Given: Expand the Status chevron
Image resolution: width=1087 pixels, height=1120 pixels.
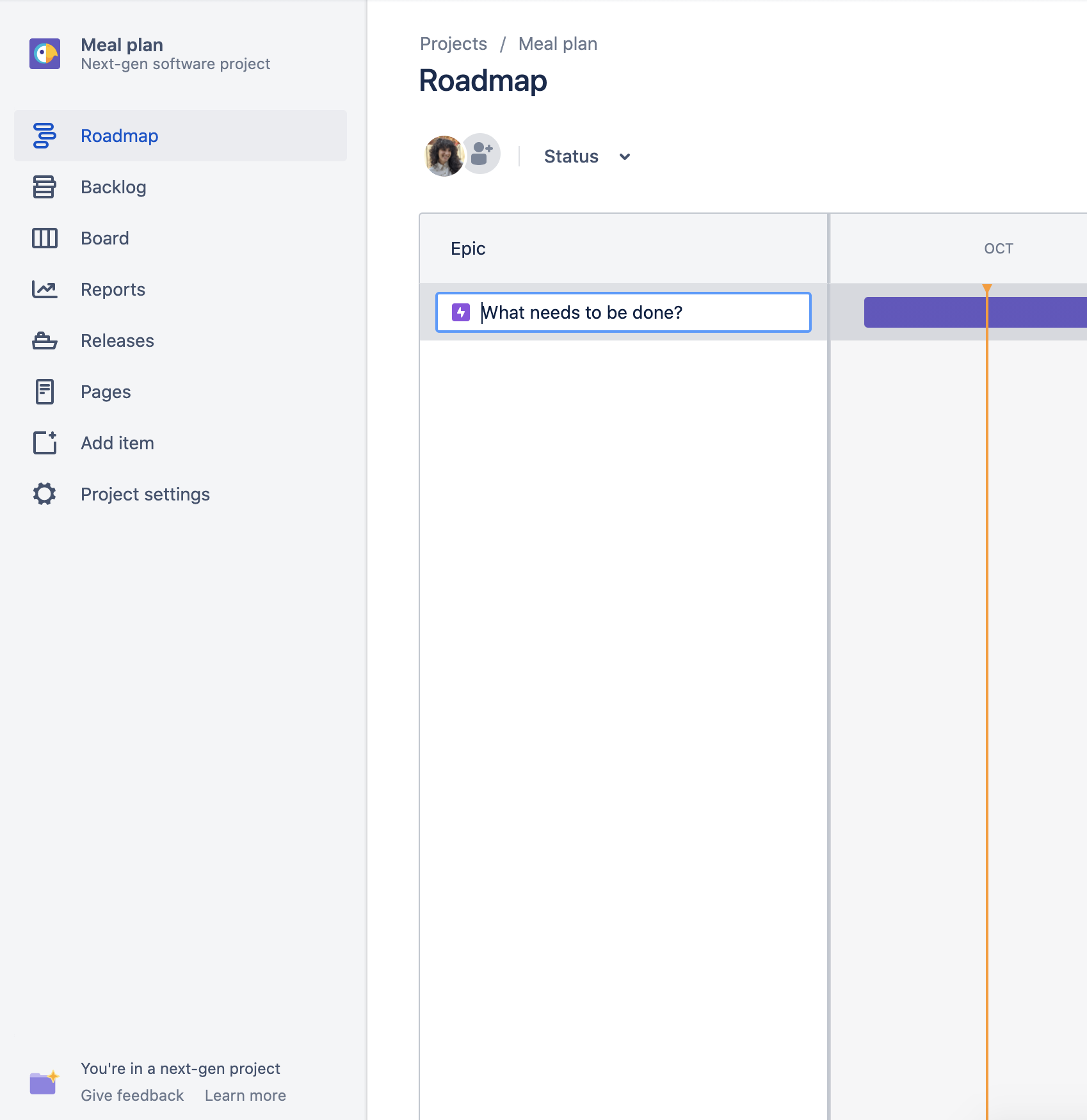Looking at the screenshot, I should [x=624, y=156].
